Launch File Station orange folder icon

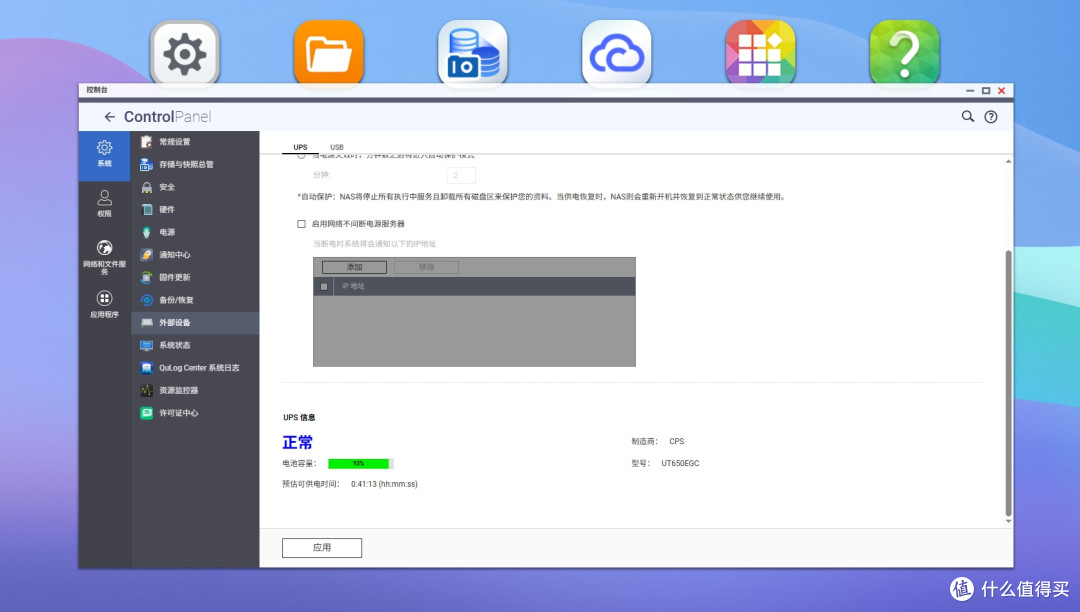pyautogui.click(x=329, y=54)
